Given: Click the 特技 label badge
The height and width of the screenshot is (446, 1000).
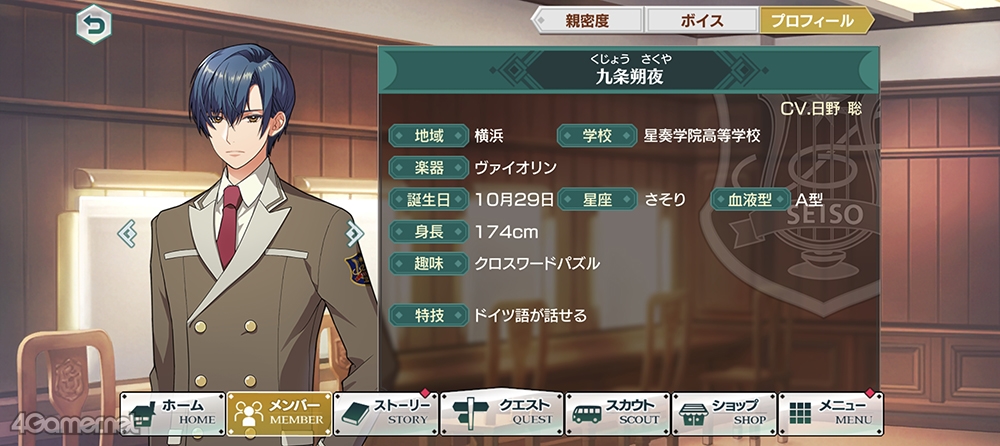Looking at the screenshot, I should click(429, 315).
